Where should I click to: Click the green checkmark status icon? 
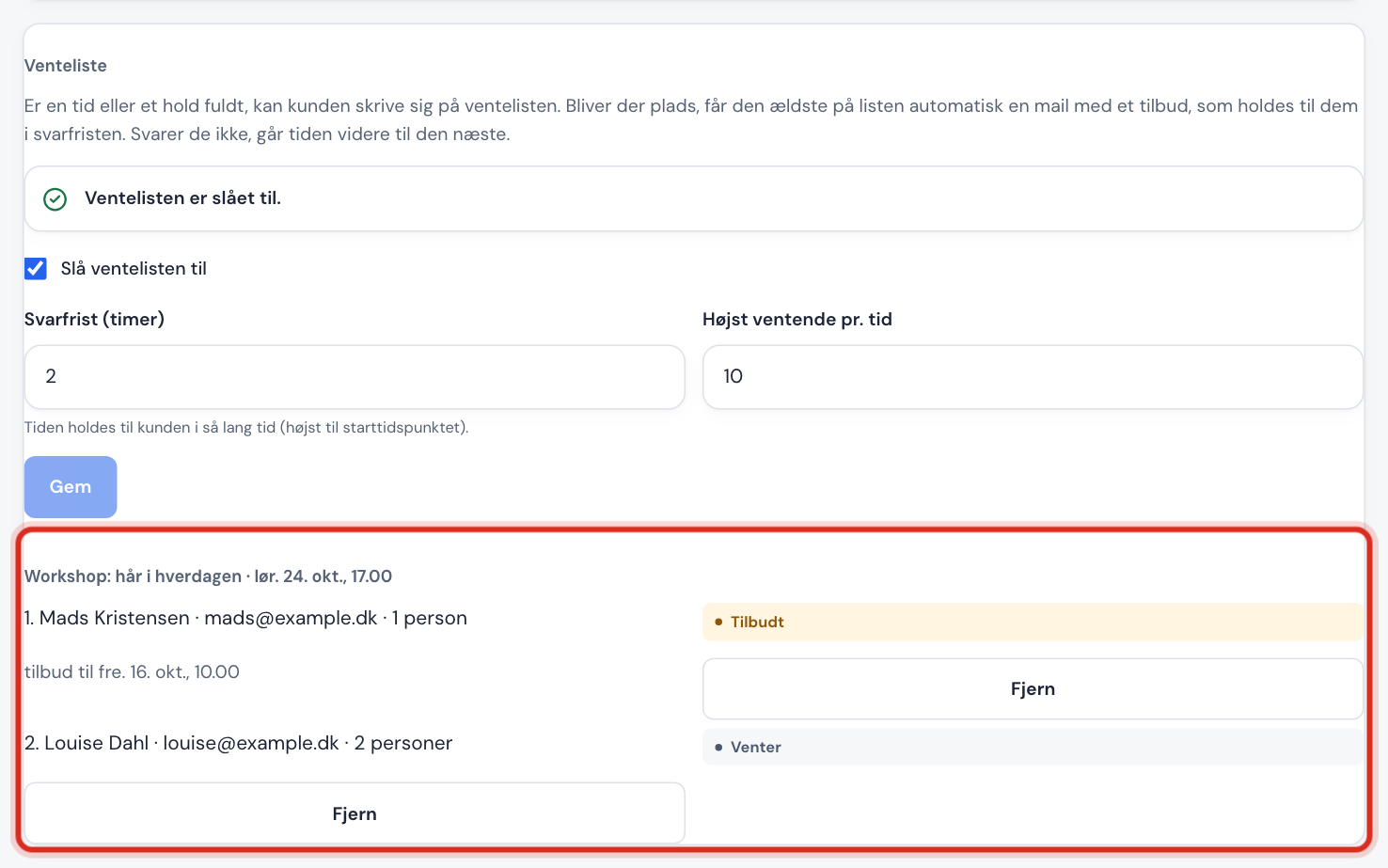point(55,199)
